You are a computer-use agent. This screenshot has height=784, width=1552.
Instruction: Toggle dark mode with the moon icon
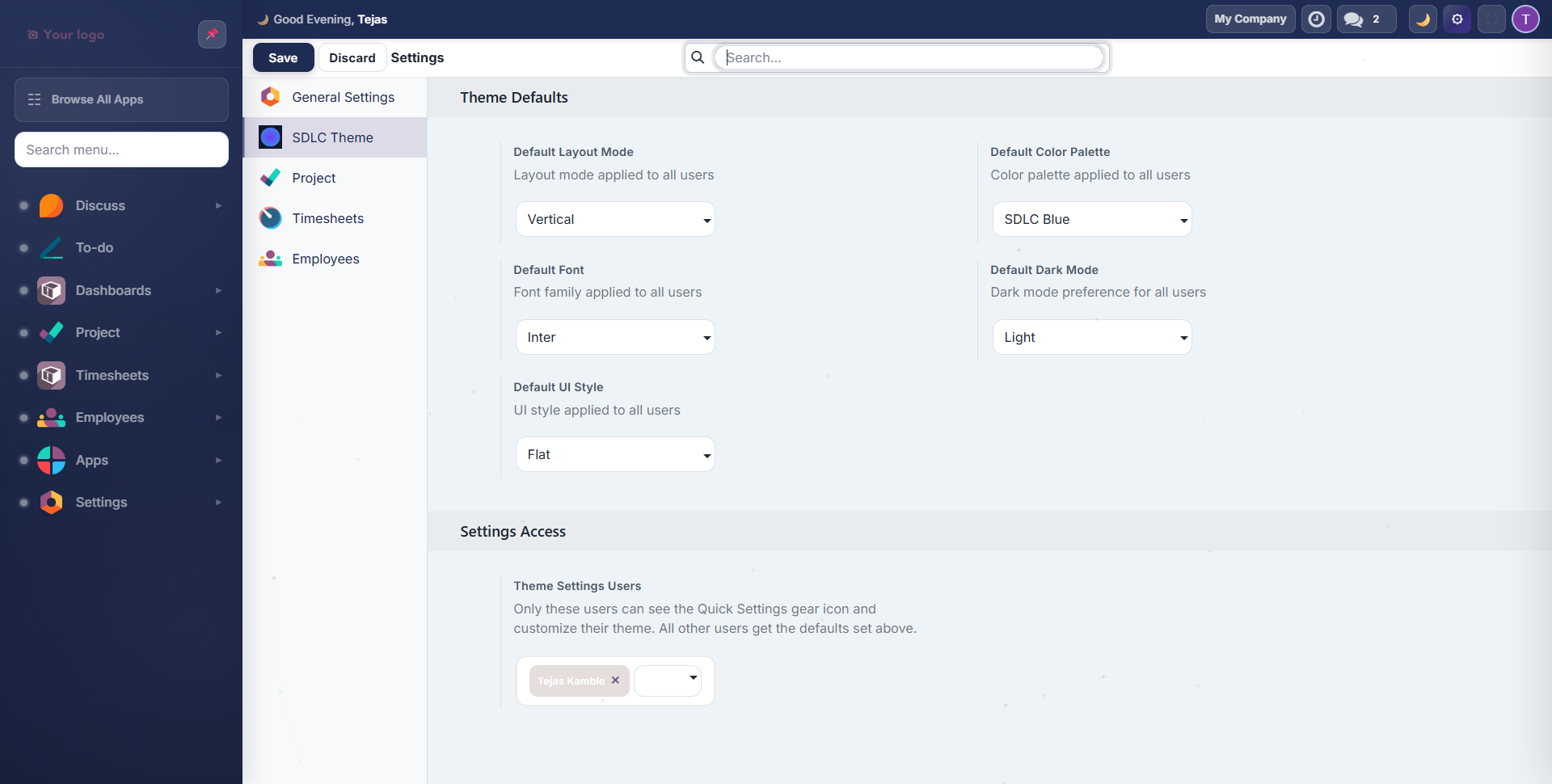coord(1423,19)
